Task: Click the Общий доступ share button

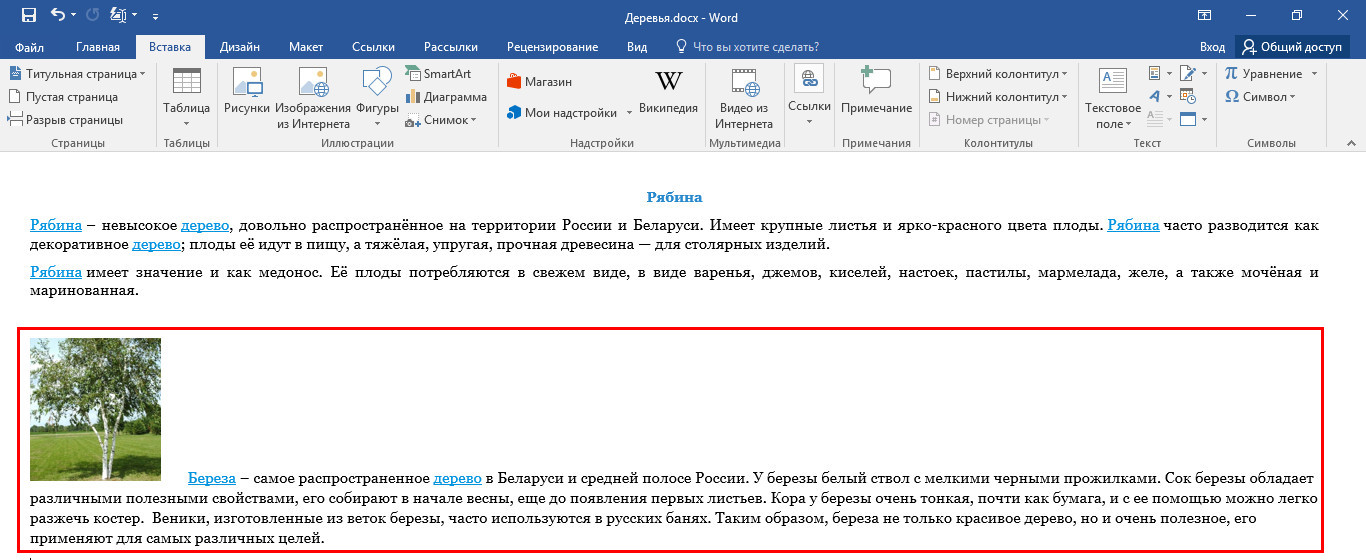Action: pos(1291,47)
